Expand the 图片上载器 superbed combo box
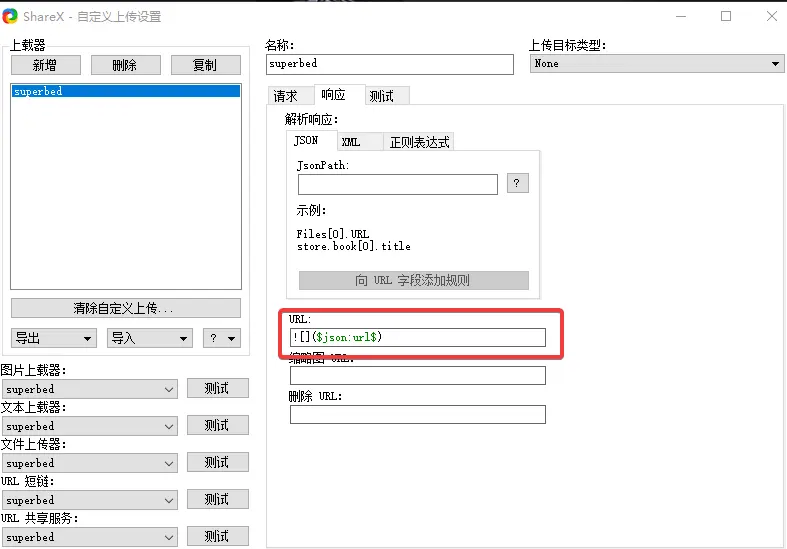The height and width of the screenshot is (549, 787). click(x=90, y=389)
